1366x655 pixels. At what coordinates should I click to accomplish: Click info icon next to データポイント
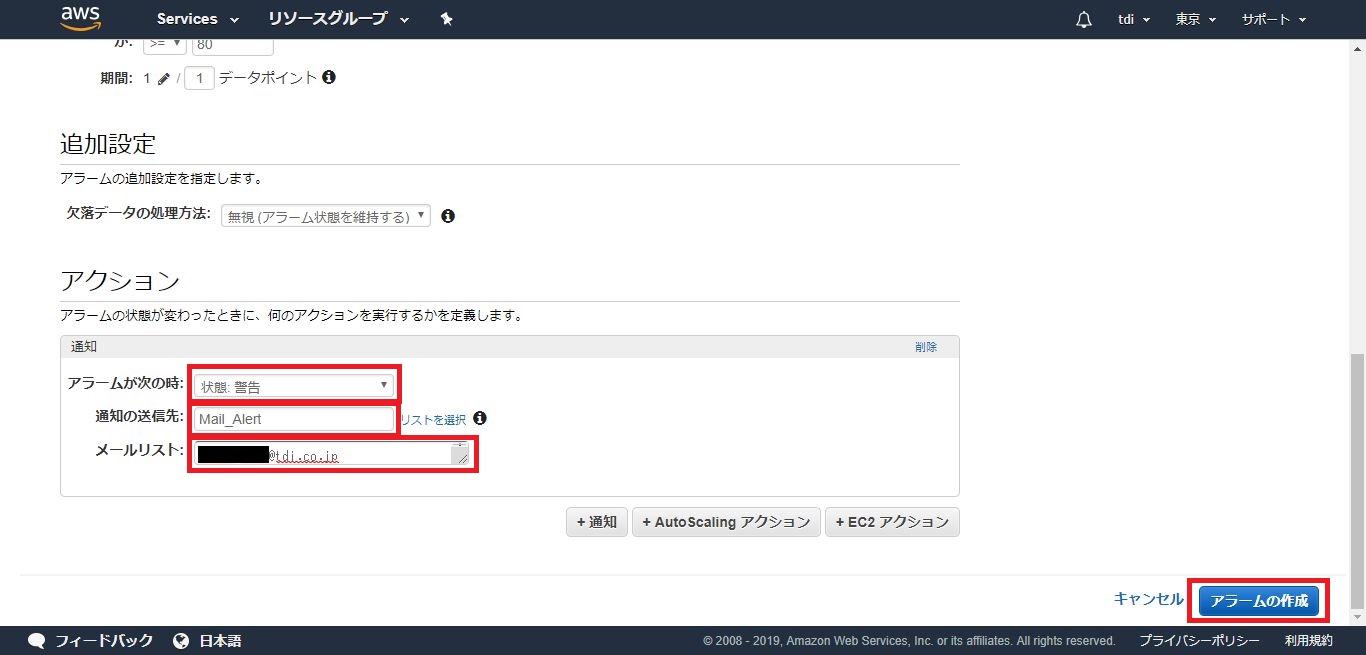coord(329,77)
